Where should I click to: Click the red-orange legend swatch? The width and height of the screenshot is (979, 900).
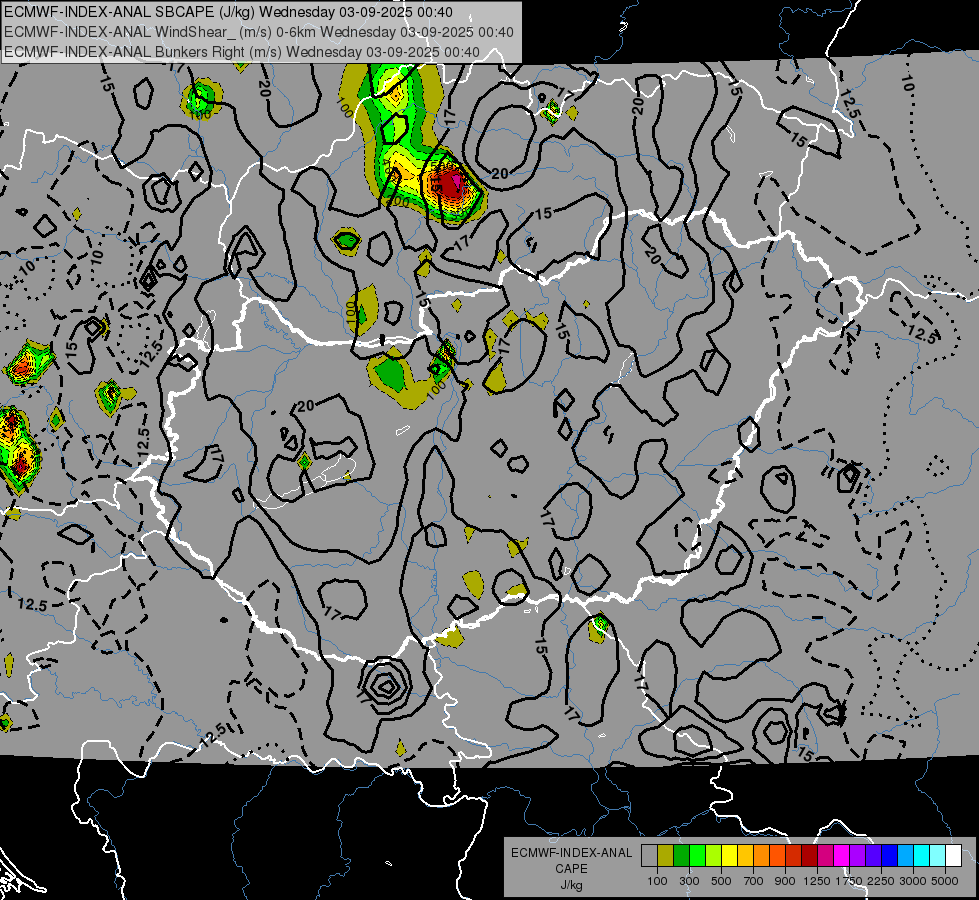click(777, 855)
